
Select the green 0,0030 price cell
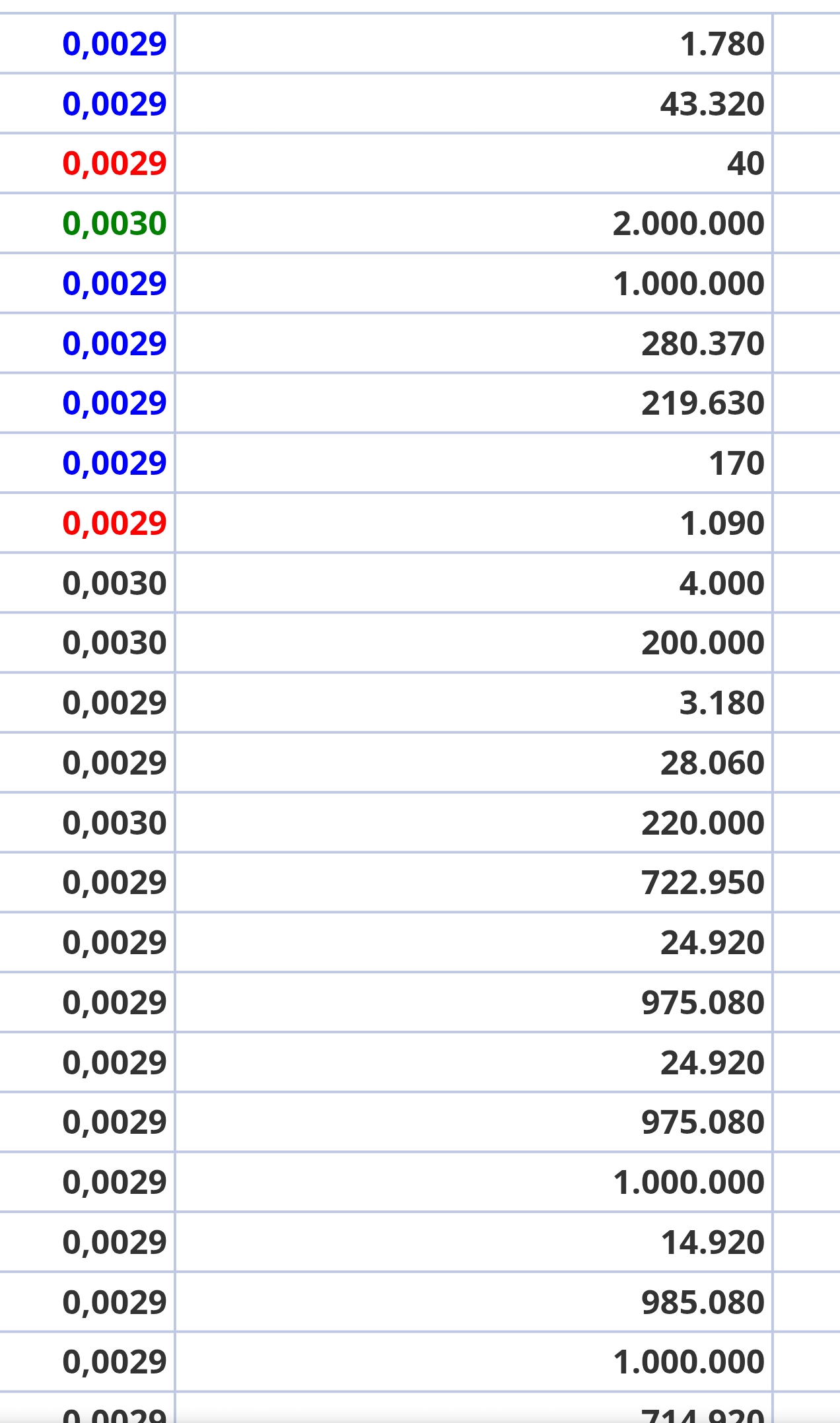(114, 223)
